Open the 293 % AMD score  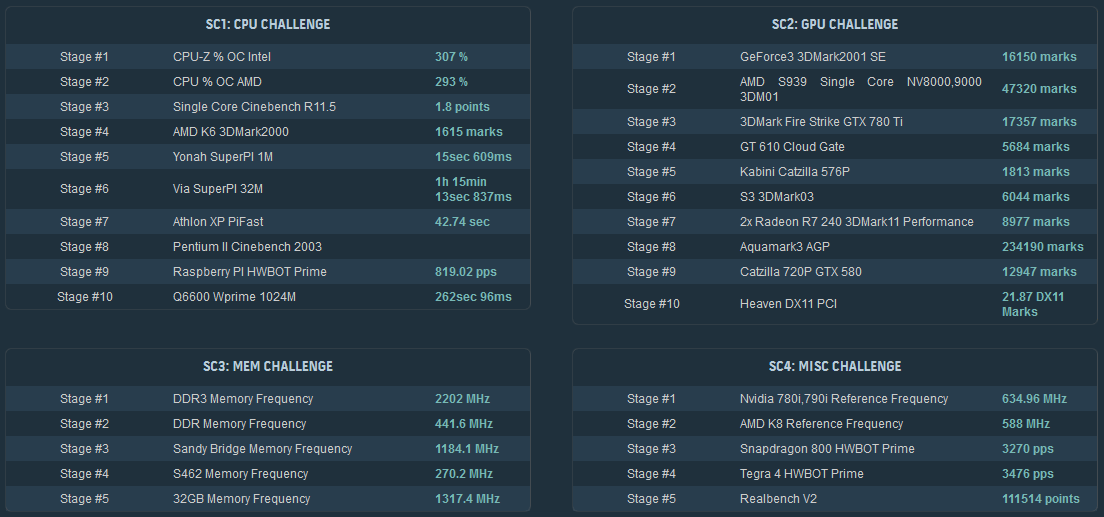[x=451, y=82]
